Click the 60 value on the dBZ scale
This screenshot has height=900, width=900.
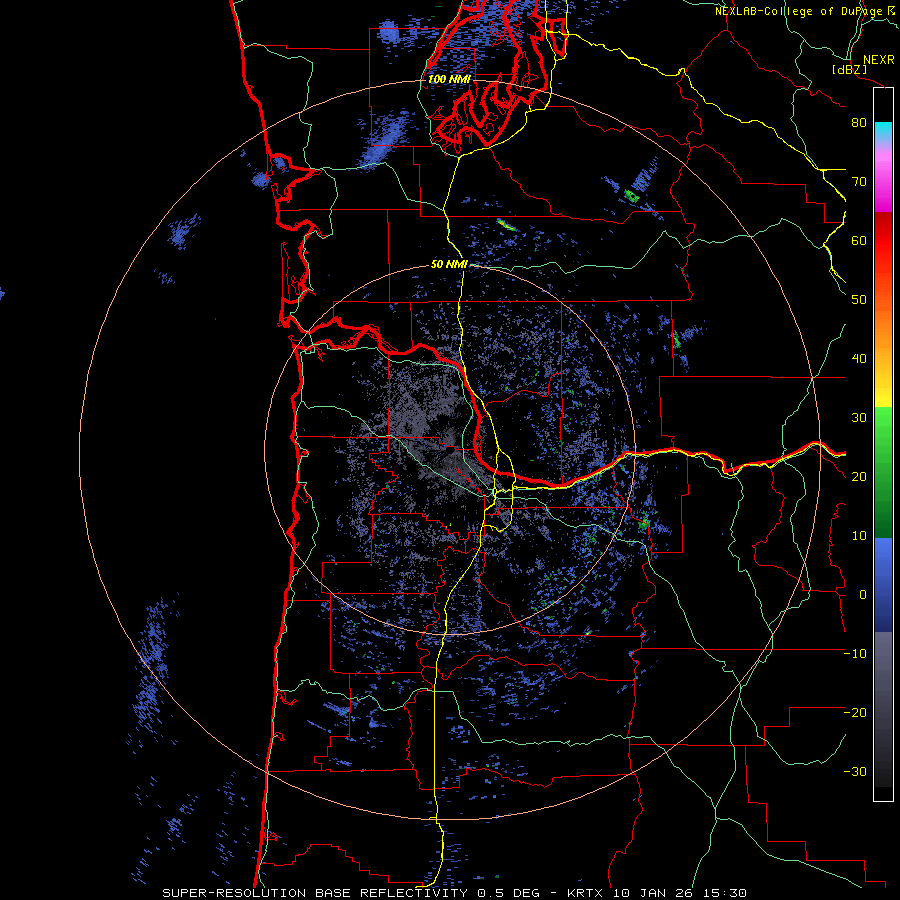coord(859,240)
